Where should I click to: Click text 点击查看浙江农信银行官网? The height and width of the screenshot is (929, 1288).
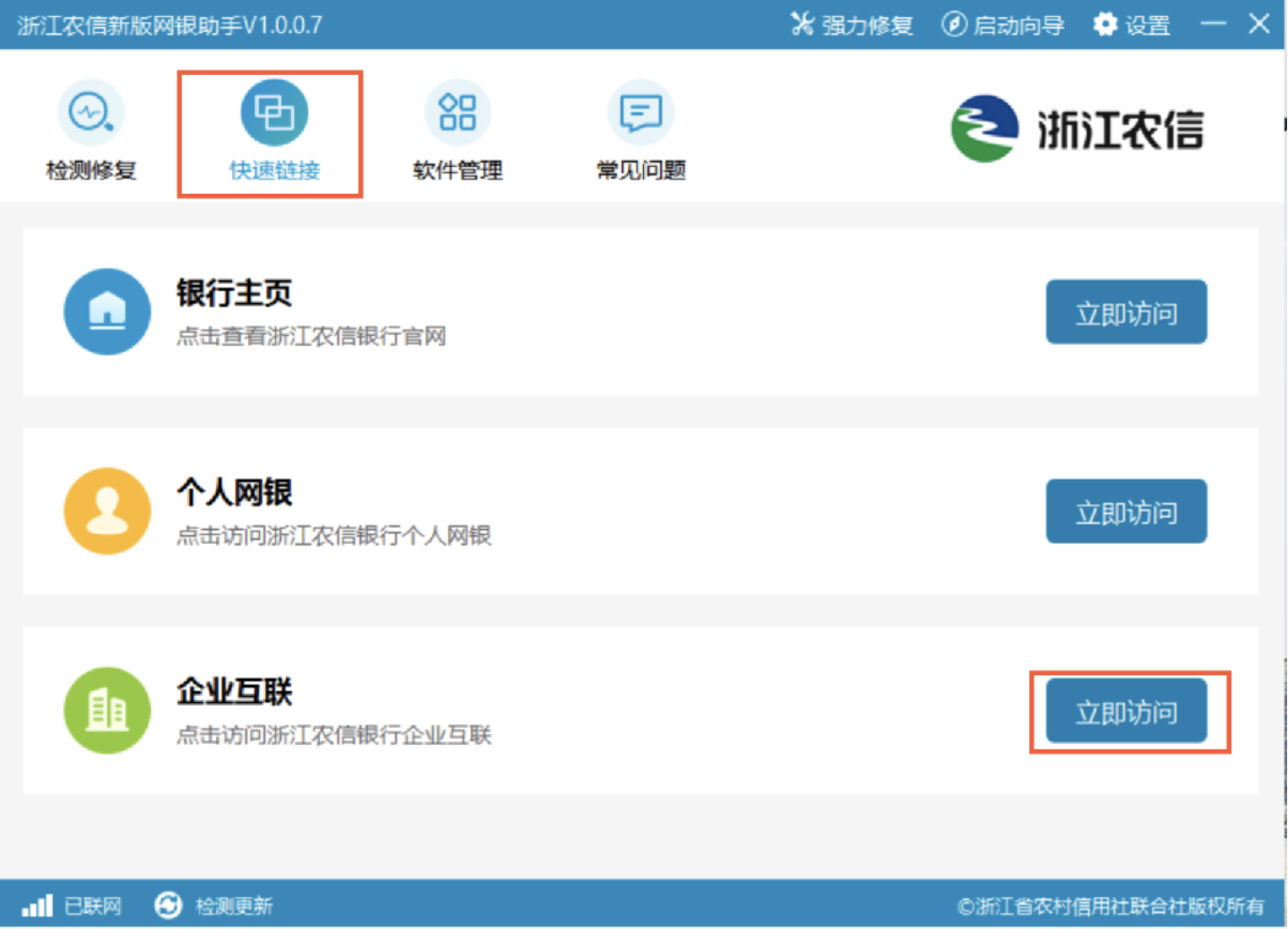[311, 336]
